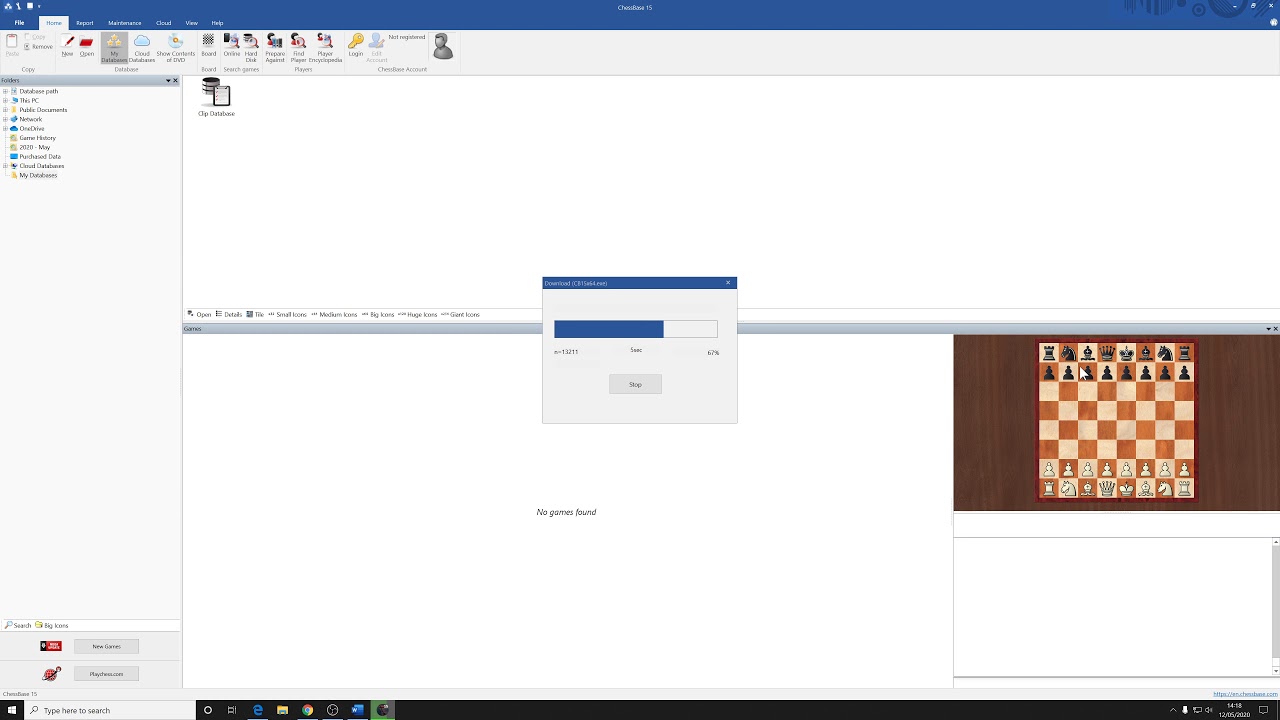Switch to the Maintenance ribbon tab
Viewport: 1280px width, 720px height.
pos(125,23)
